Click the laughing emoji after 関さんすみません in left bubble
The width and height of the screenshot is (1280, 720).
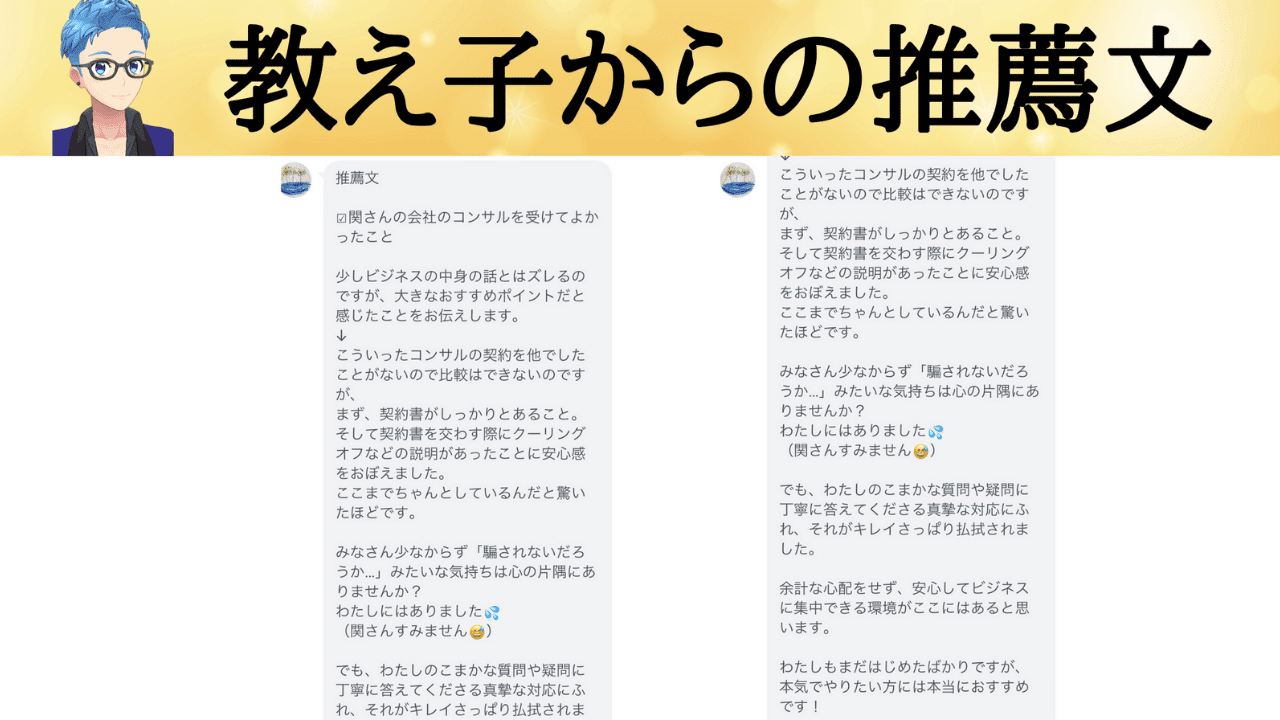pos(476,631)
